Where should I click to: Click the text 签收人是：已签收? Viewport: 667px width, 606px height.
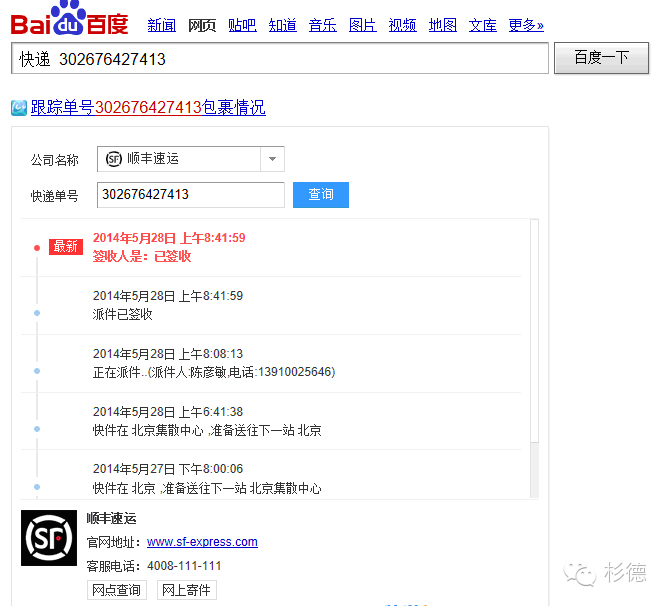coord(142,256)
